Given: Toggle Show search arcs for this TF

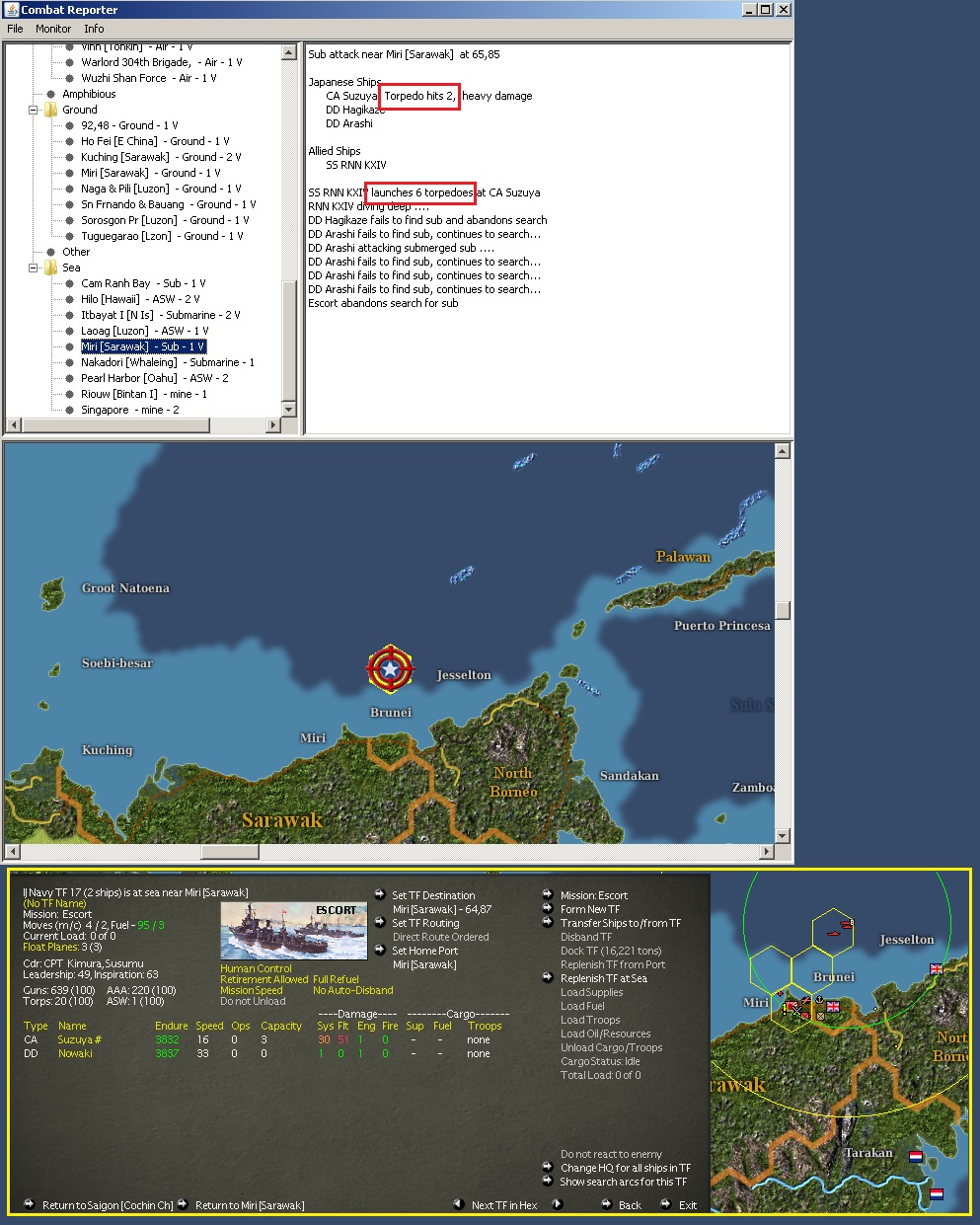Looking at the screenshot, I should click(623, 1182).
